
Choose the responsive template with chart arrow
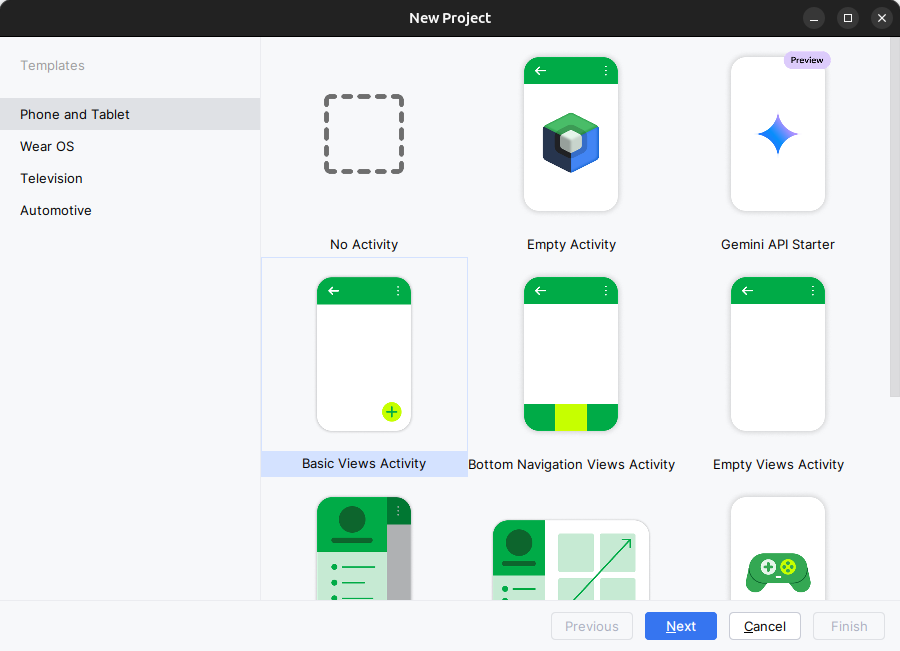pyautogui.click(x=571, y=560)
